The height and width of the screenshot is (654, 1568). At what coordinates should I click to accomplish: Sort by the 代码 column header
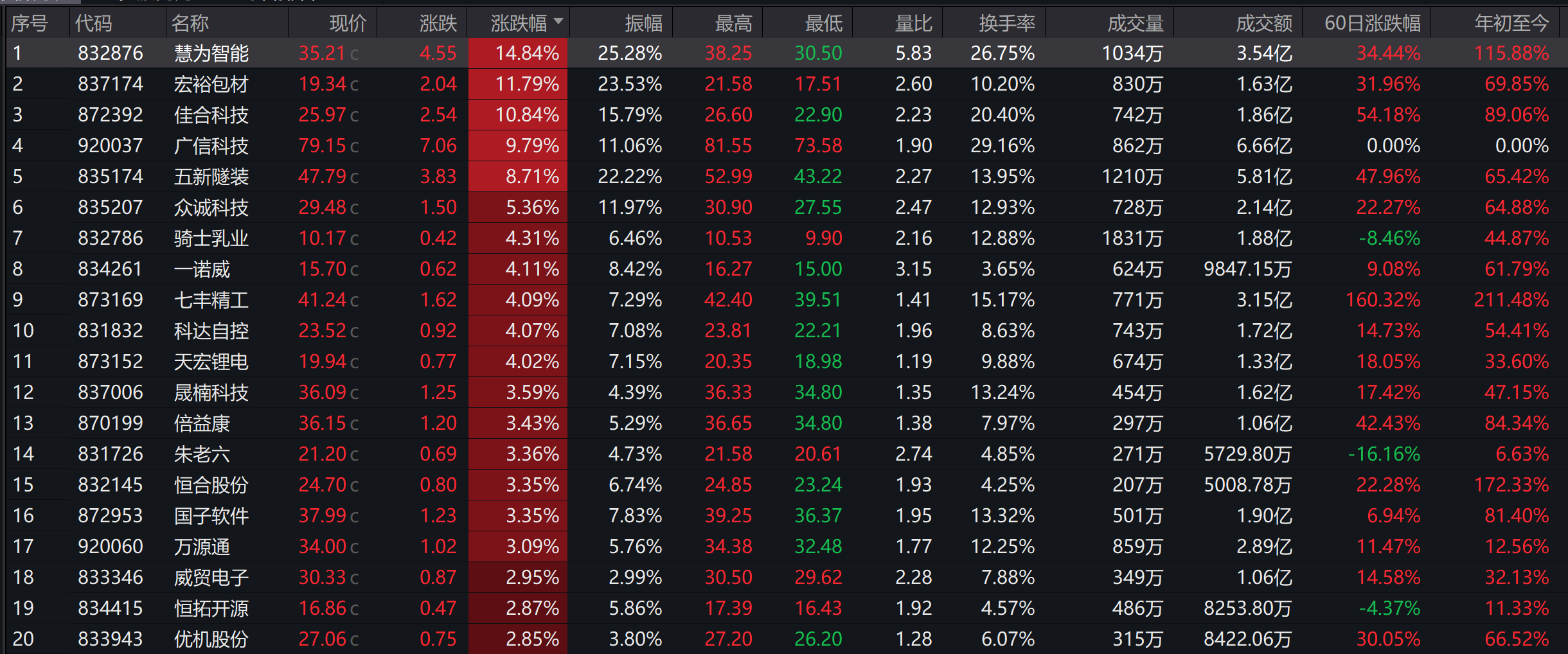click(x=94, y=24)
